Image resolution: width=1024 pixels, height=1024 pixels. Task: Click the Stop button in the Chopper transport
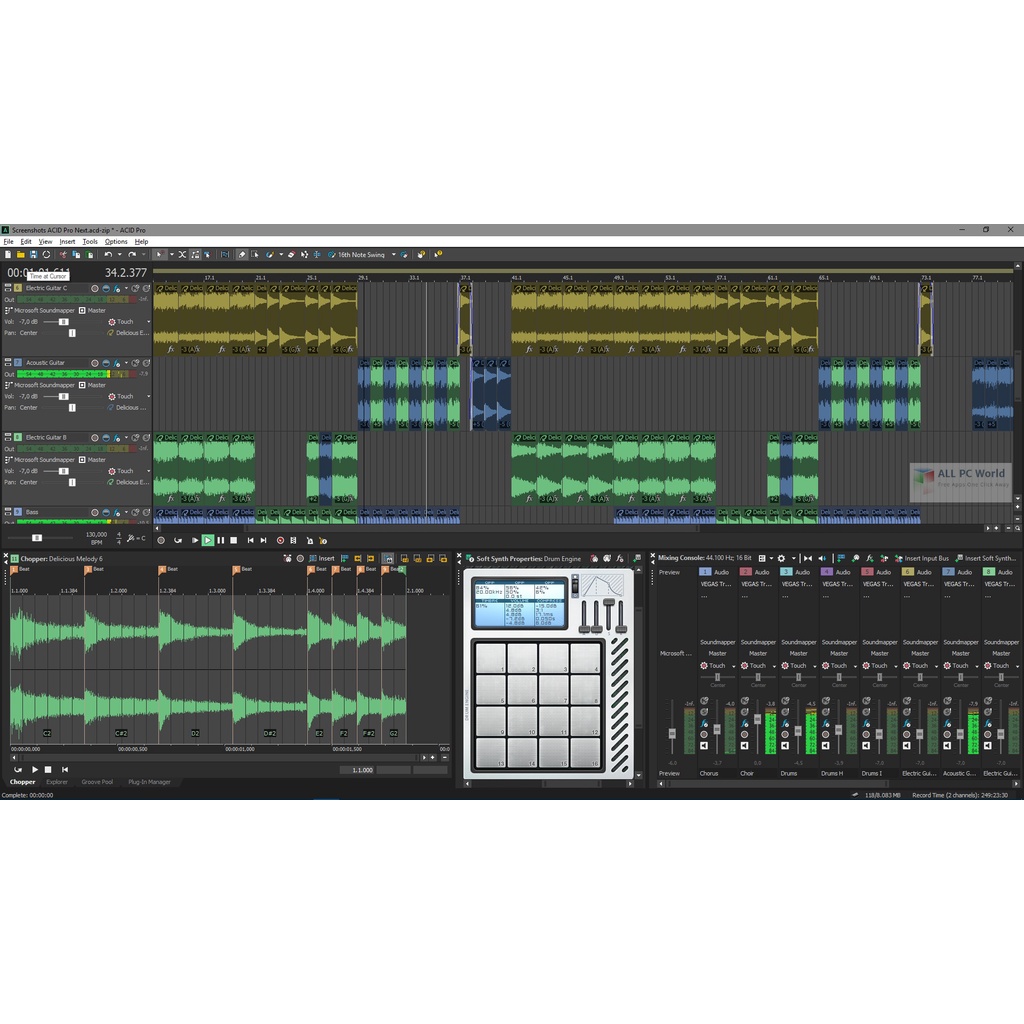pos(47,769)
